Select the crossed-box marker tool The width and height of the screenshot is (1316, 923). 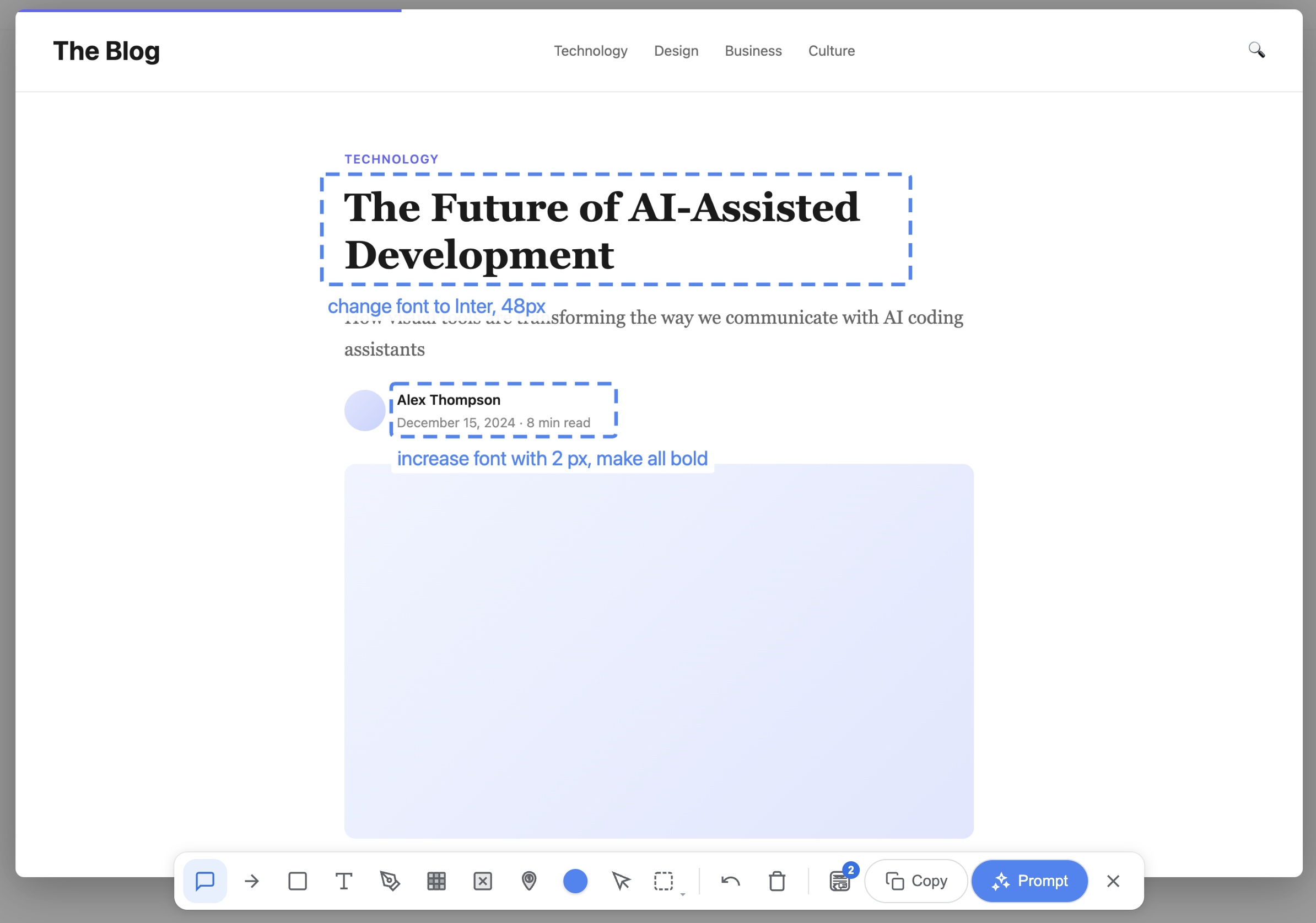tap(483, 881)
